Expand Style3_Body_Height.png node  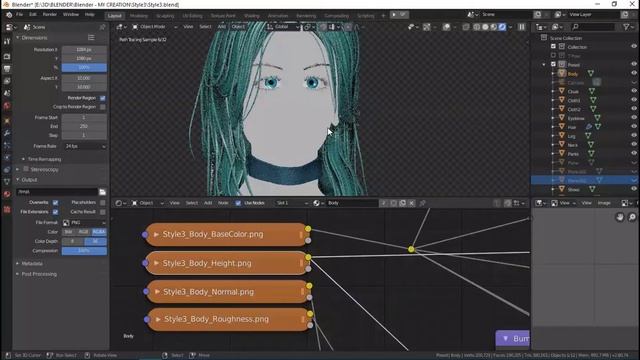tap(156, 263)
